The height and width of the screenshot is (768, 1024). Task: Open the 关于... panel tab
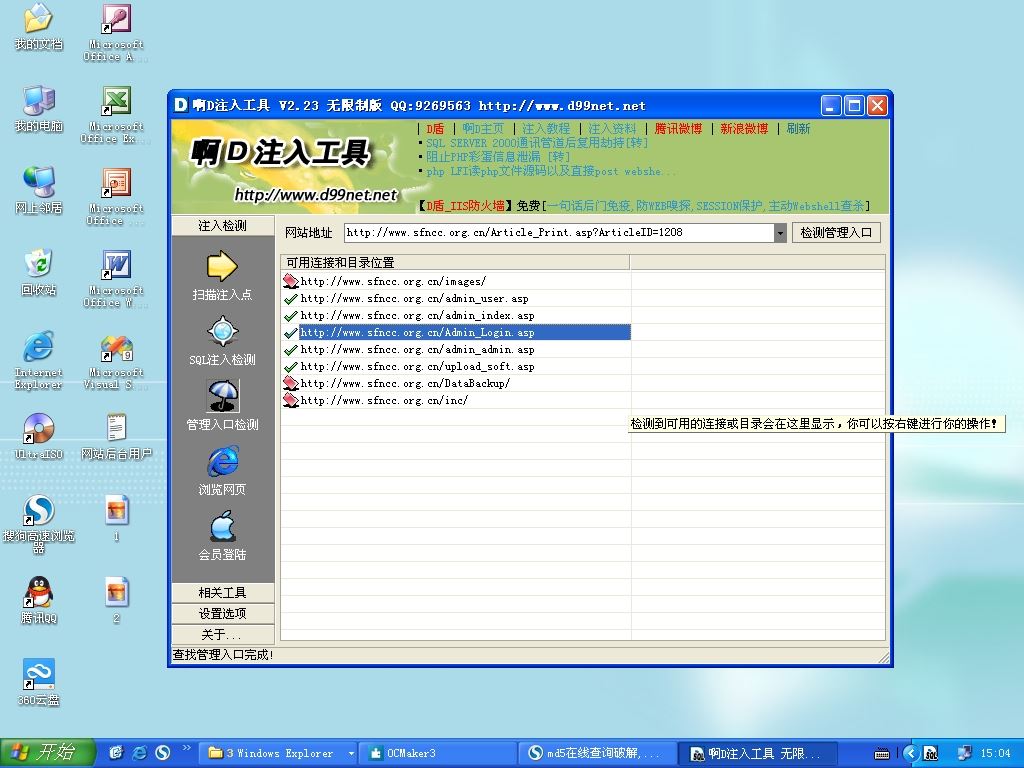pos(223,634)
